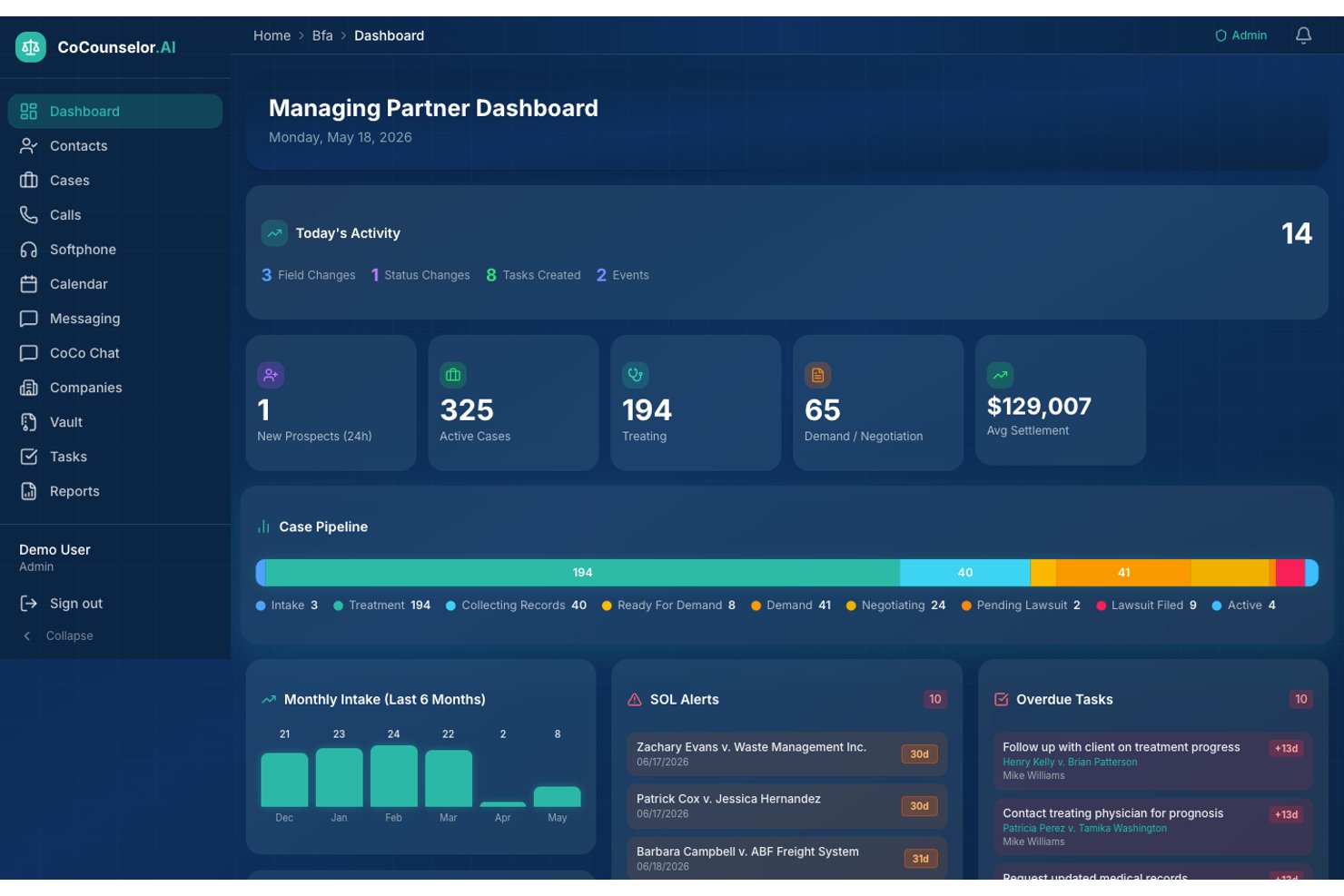Click the Avg Settlement trend icon
This screenshot has height=896, width=1344.
(1000, 375)
